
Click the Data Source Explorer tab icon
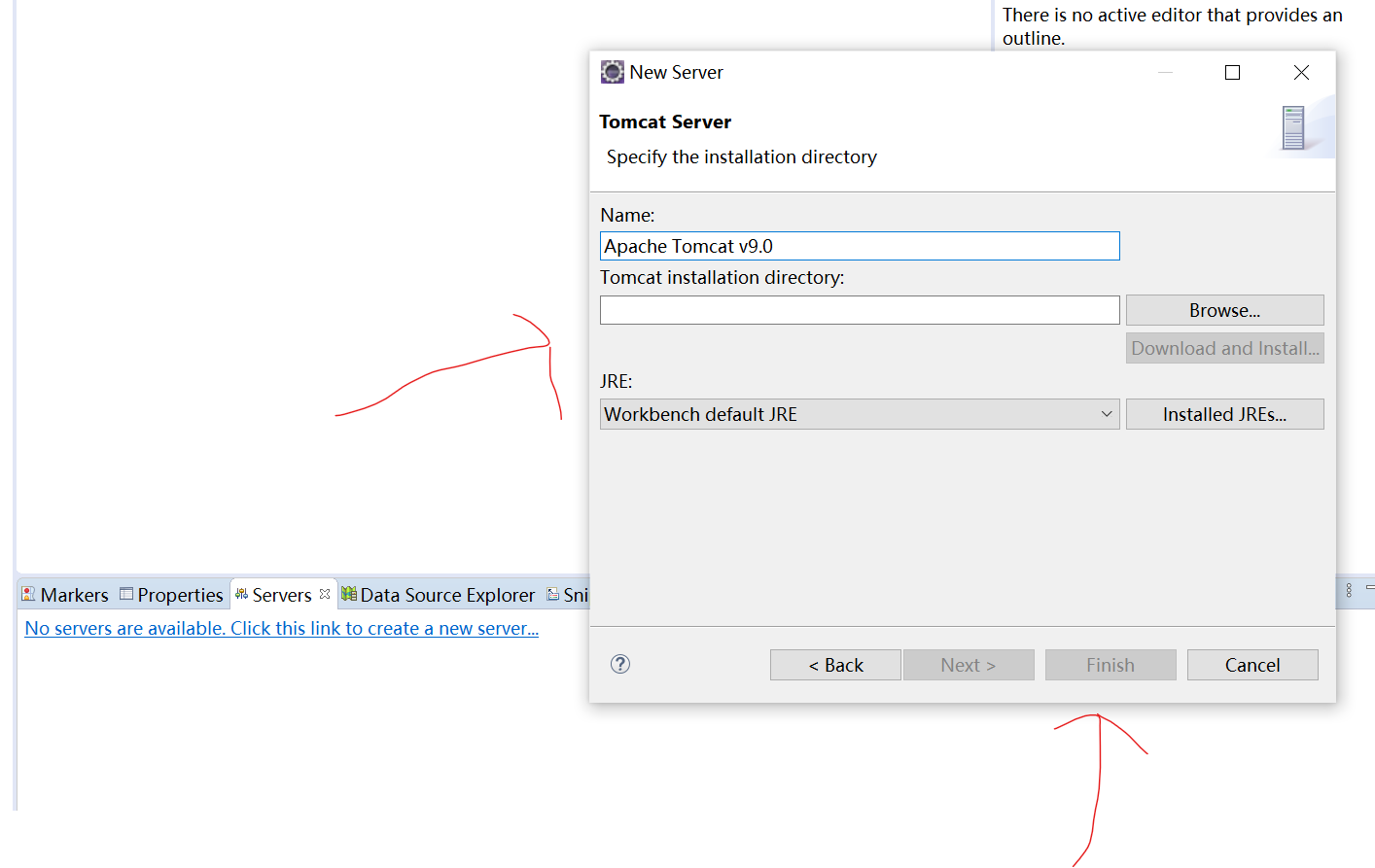pyautogui.click(x=348, y=594)
